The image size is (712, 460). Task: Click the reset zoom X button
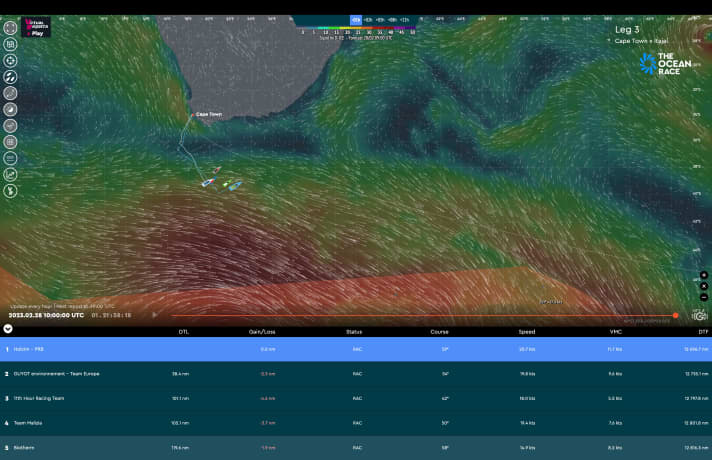704,286
